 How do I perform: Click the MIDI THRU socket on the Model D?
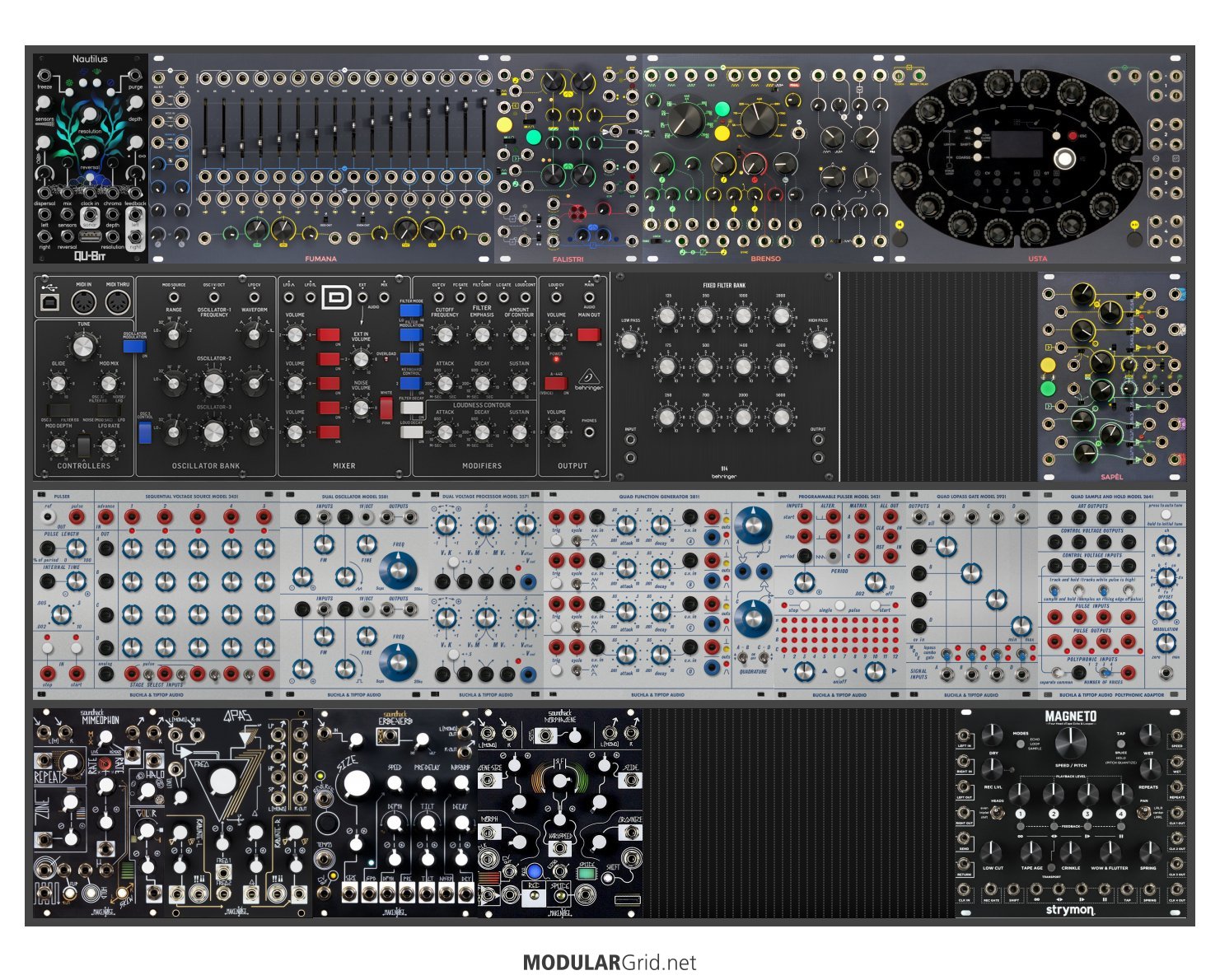118,303
